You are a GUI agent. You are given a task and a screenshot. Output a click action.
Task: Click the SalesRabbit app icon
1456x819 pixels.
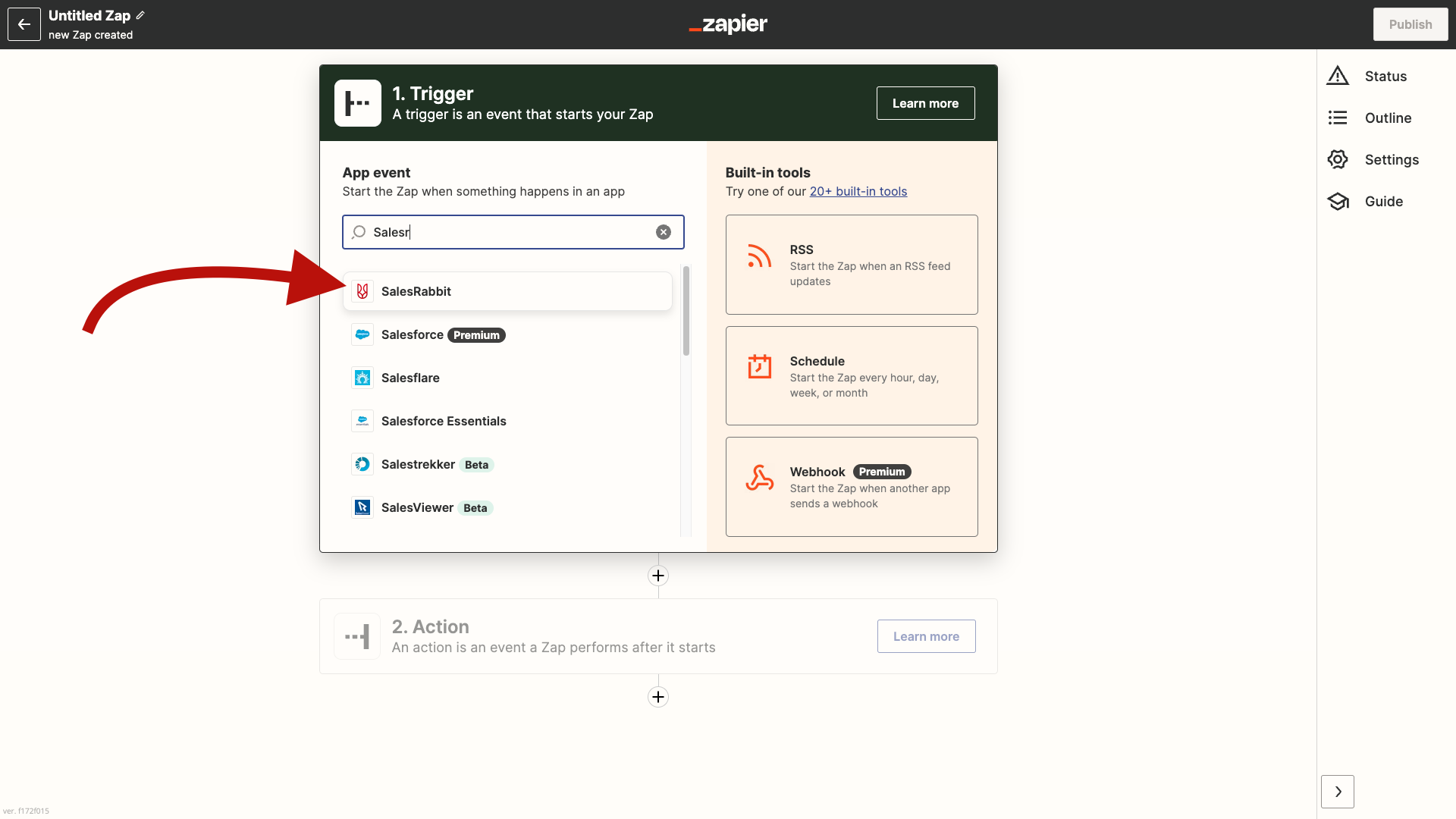click(x=362, y=291)
